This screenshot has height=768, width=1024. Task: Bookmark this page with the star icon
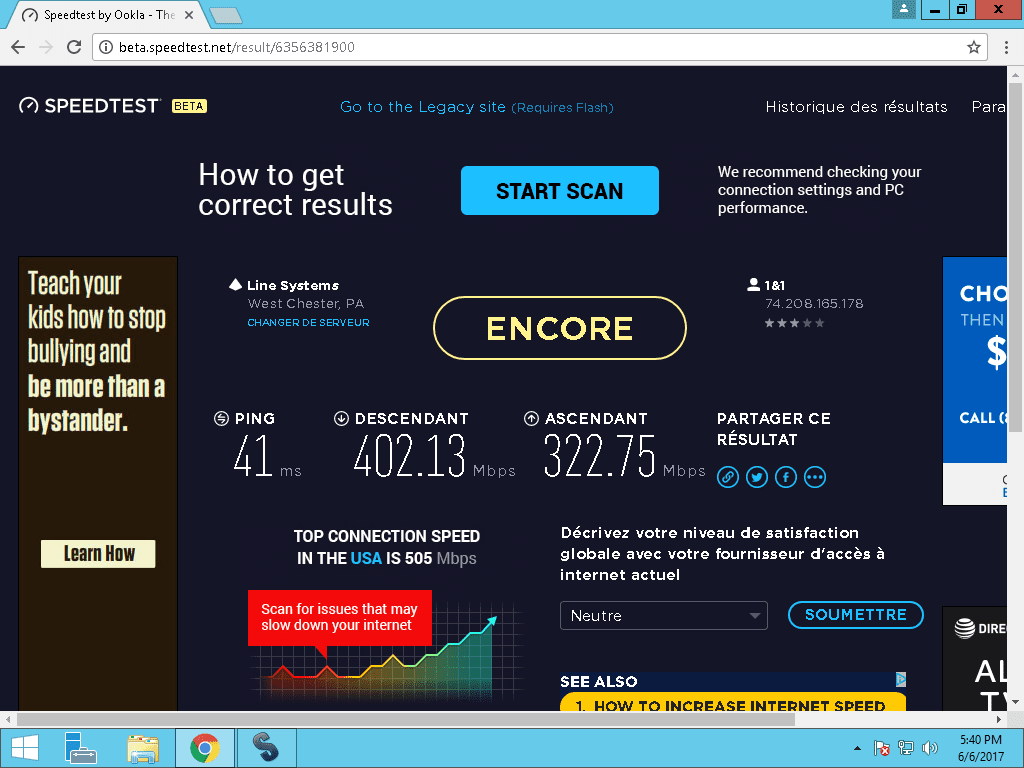click(x=974, y=47)
